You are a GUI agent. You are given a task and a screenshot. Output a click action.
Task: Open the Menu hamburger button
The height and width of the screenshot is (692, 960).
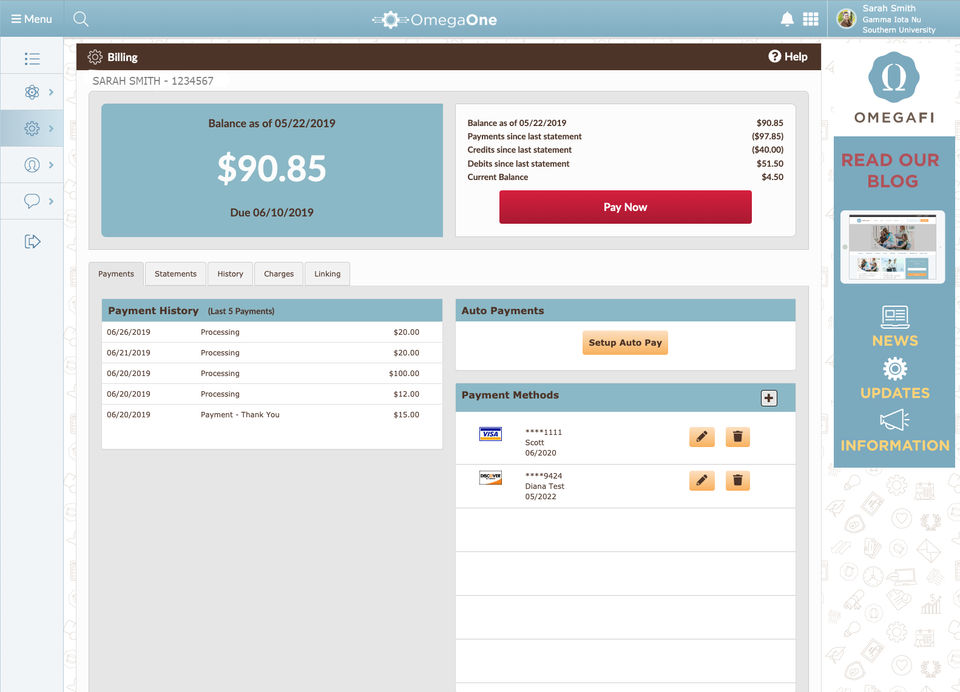pos(31,19)
